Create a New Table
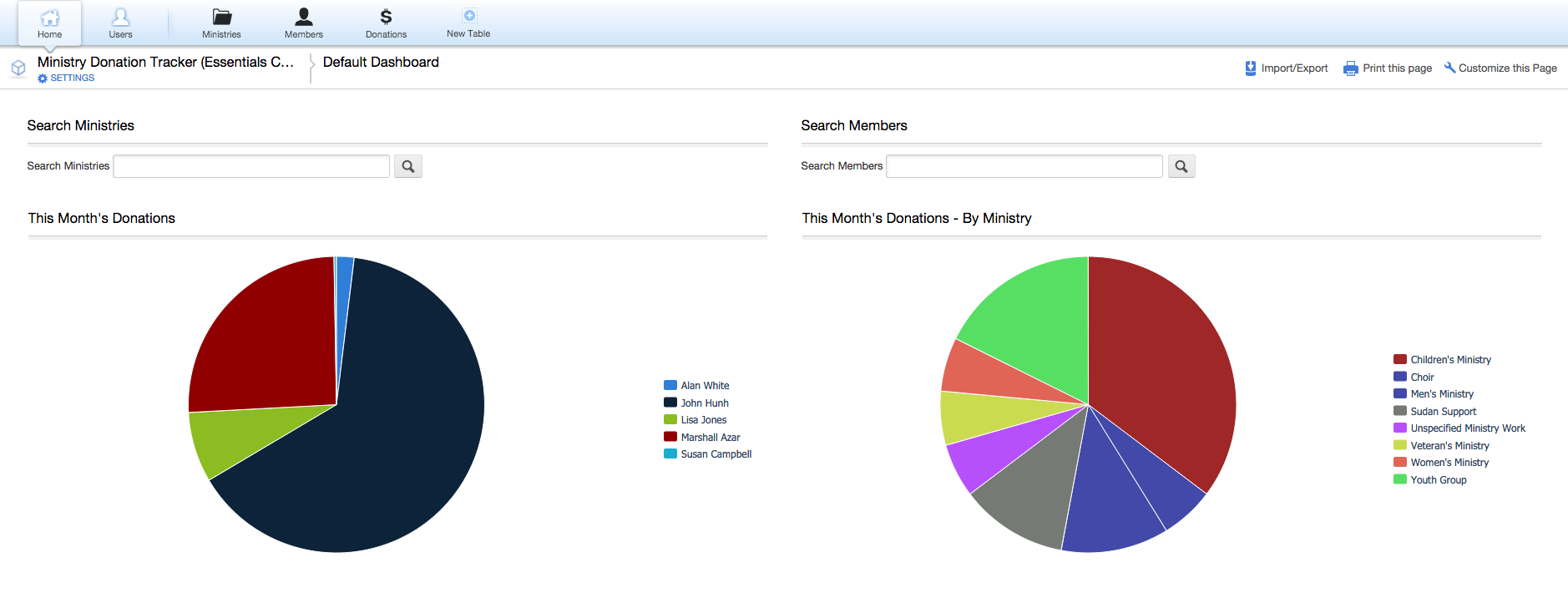This screenshot has height=608, width=1568. tap(468, 23)
